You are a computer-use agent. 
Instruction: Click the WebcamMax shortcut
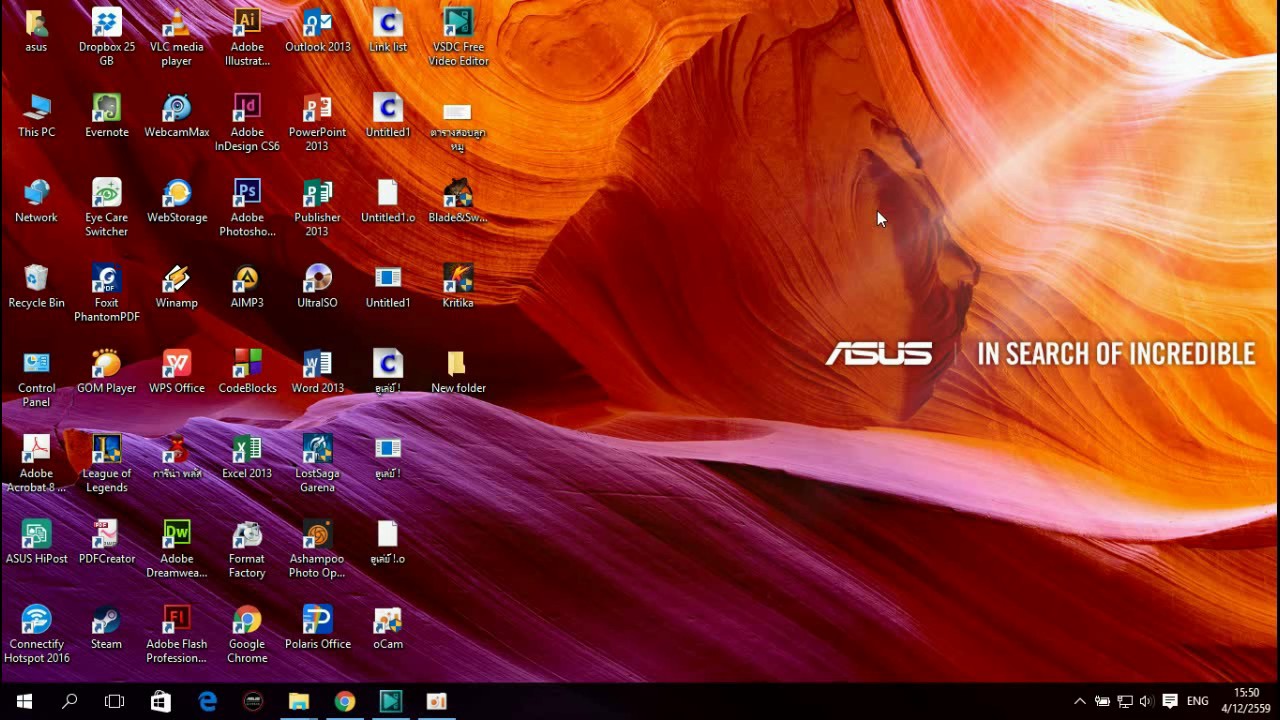[x=177, y=115]
